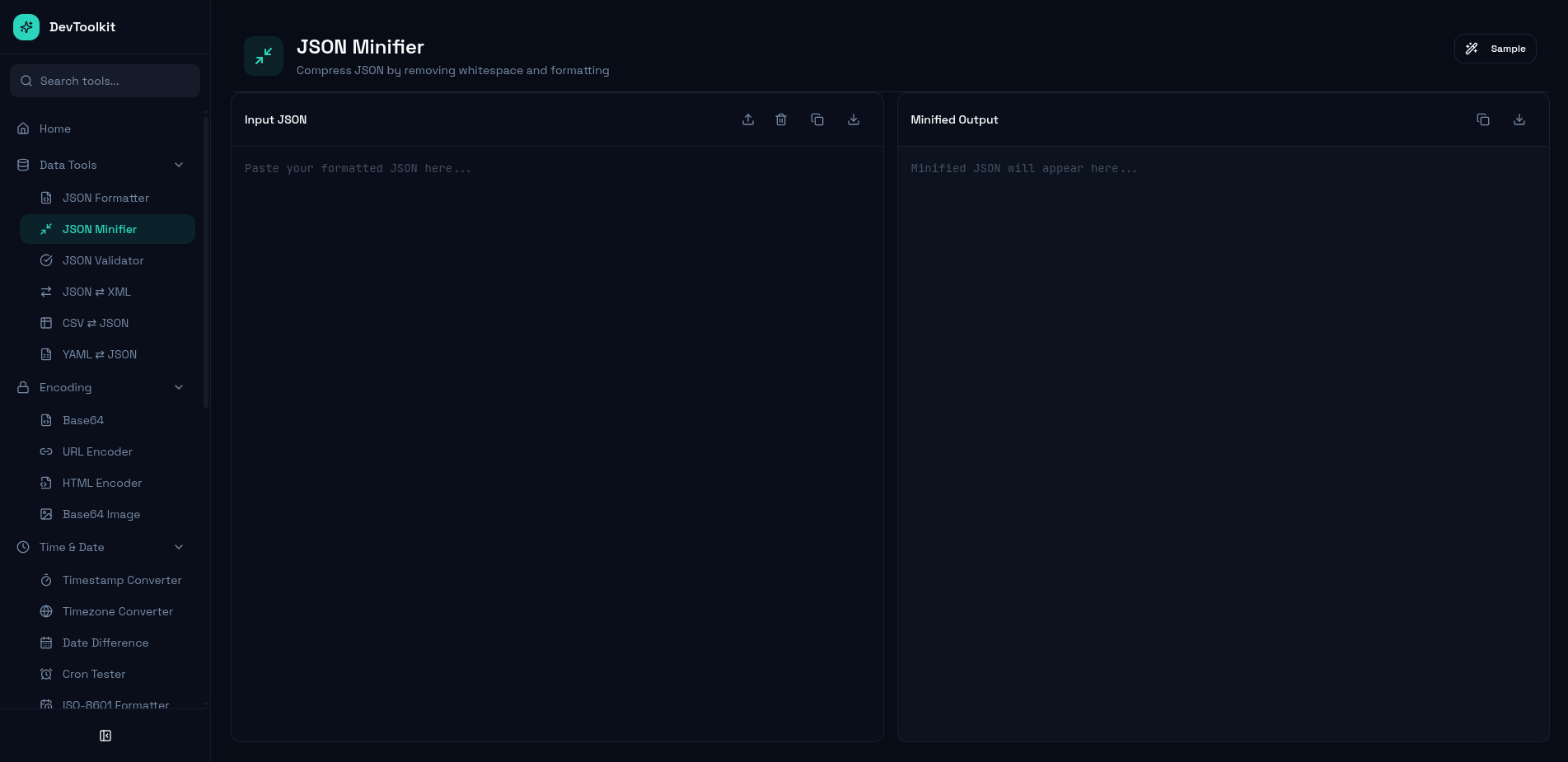The image size is (1568, 762).
Task: Collapse the Encoding section
Action: tap(179, 386)
